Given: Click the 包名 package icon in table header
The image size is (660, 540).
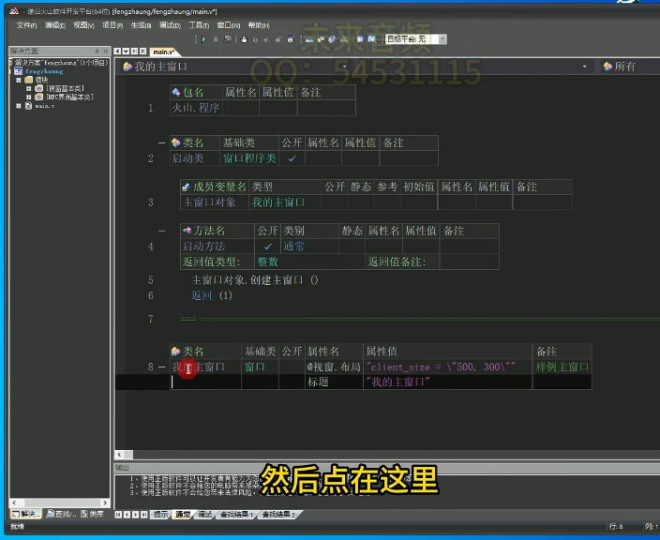Looking at the screenshot, I should 175,92.
